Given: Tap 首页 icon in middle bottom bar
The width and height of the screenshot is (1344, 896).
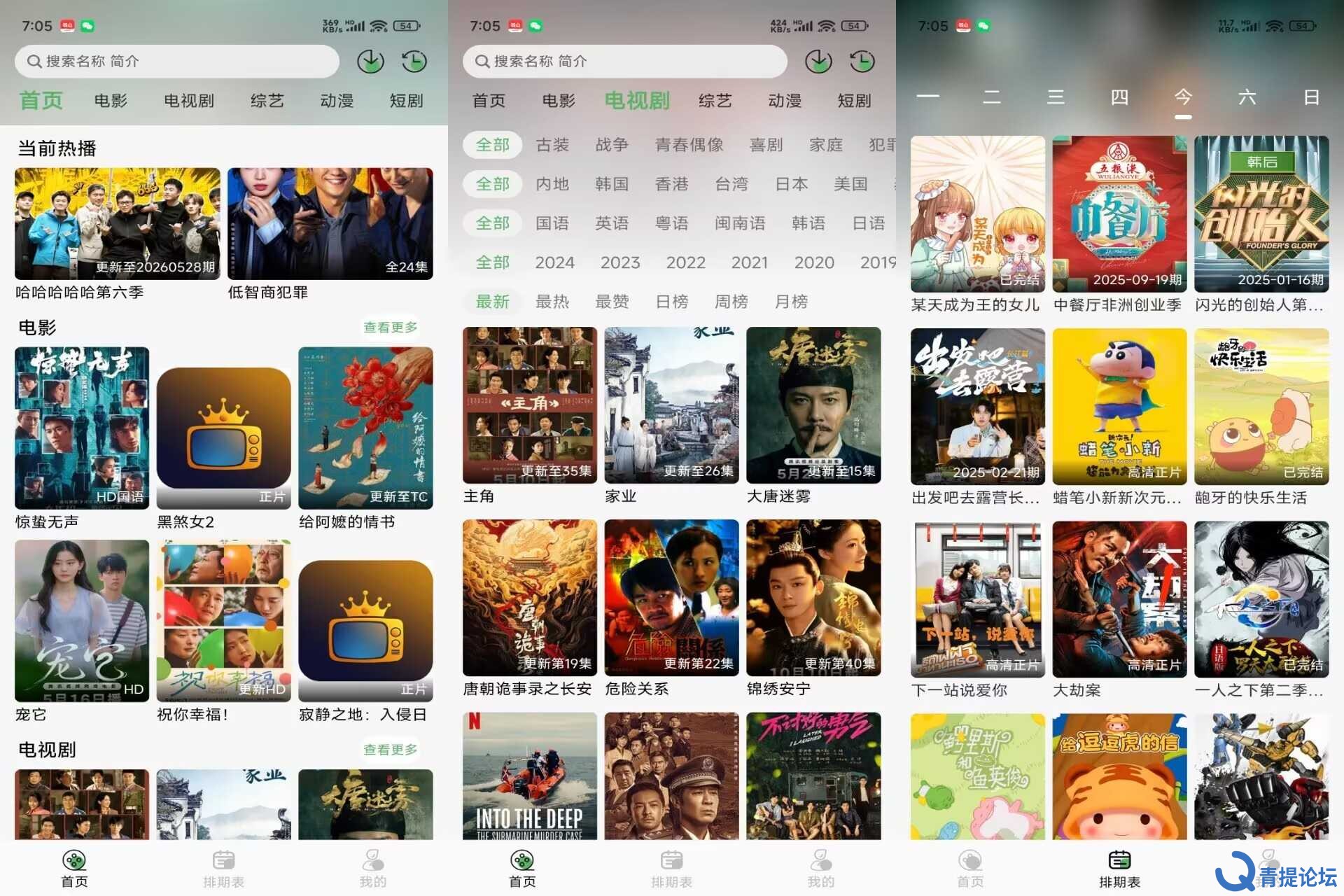Looking at the screenshot, I should (522, 860).
